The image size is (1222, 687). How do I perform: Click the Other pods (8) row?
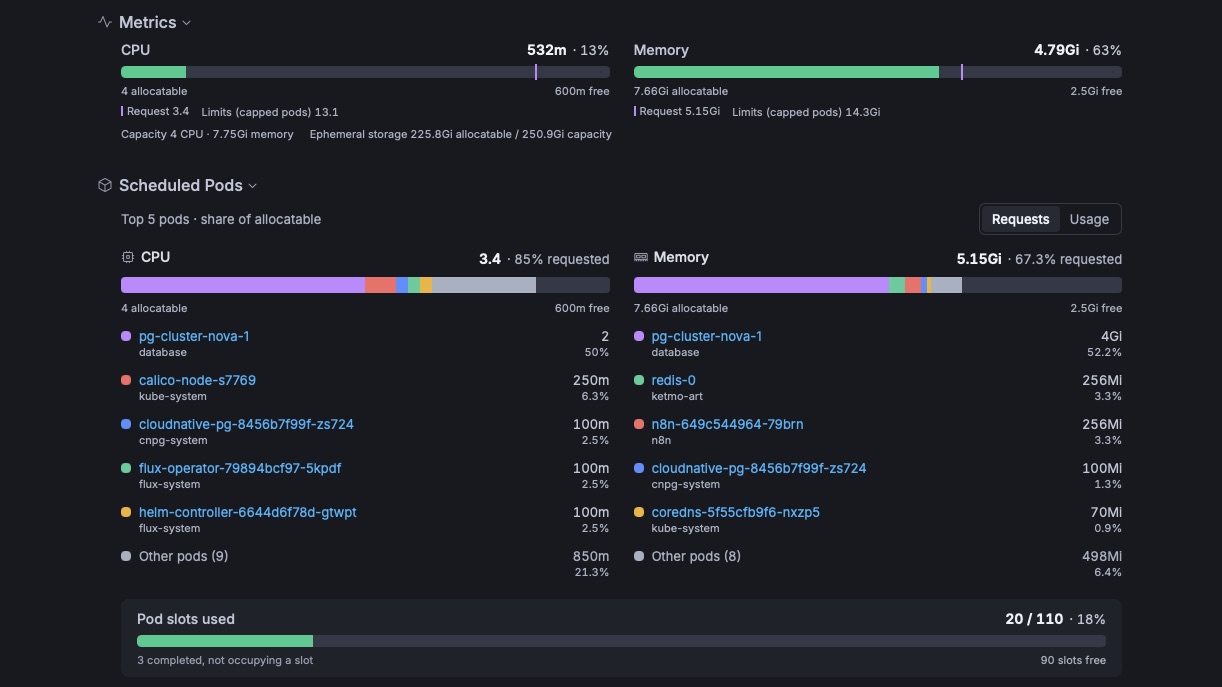coord(878,564)
